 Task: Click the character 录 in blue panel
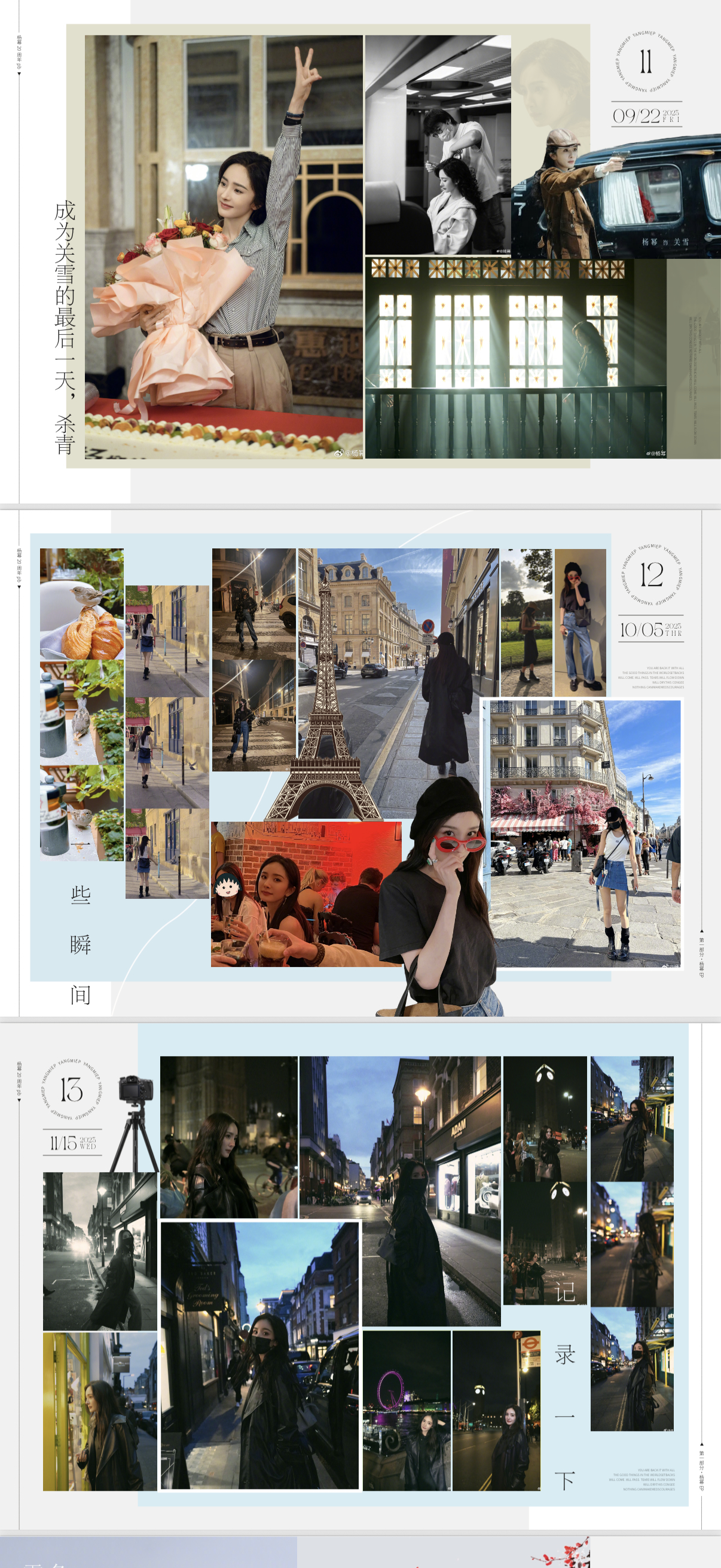coord(564,1355)
